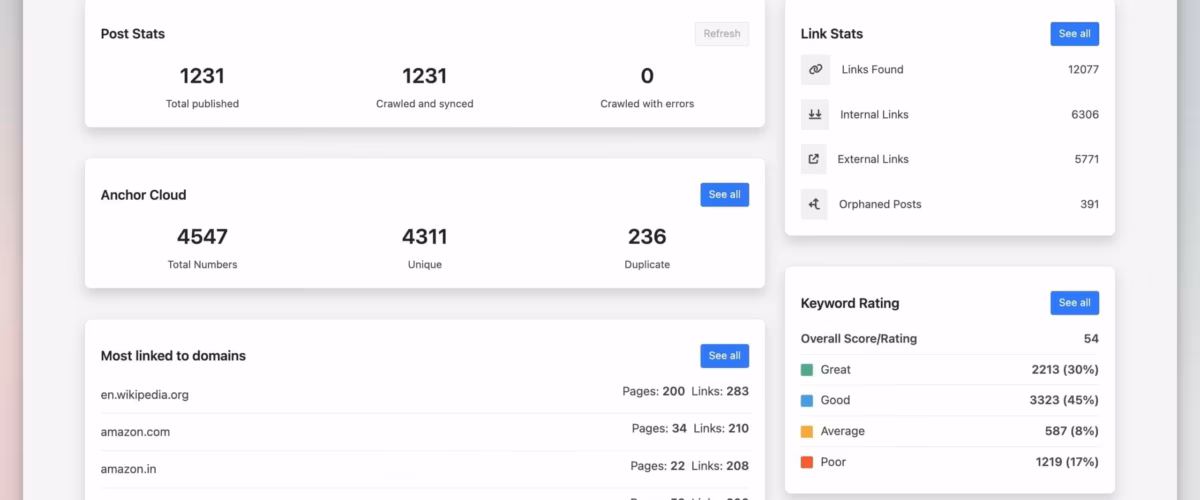Click the Links Found chain icon
This screenshot has height=500, width=1200.
point(814,70)
